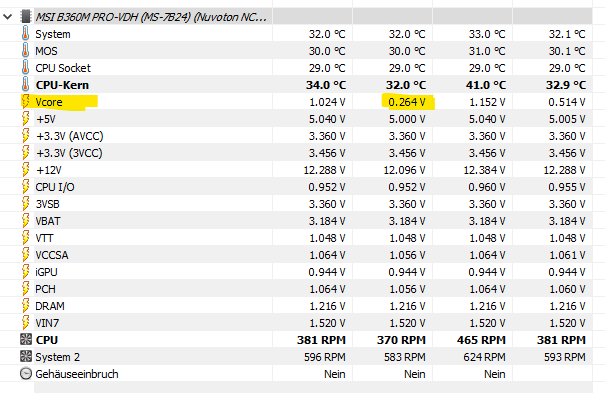This screenshot has height=393, width=605.
Task: Select the highlighted Vcore row label
Action: pyautogui.click(x=49, y=102)
